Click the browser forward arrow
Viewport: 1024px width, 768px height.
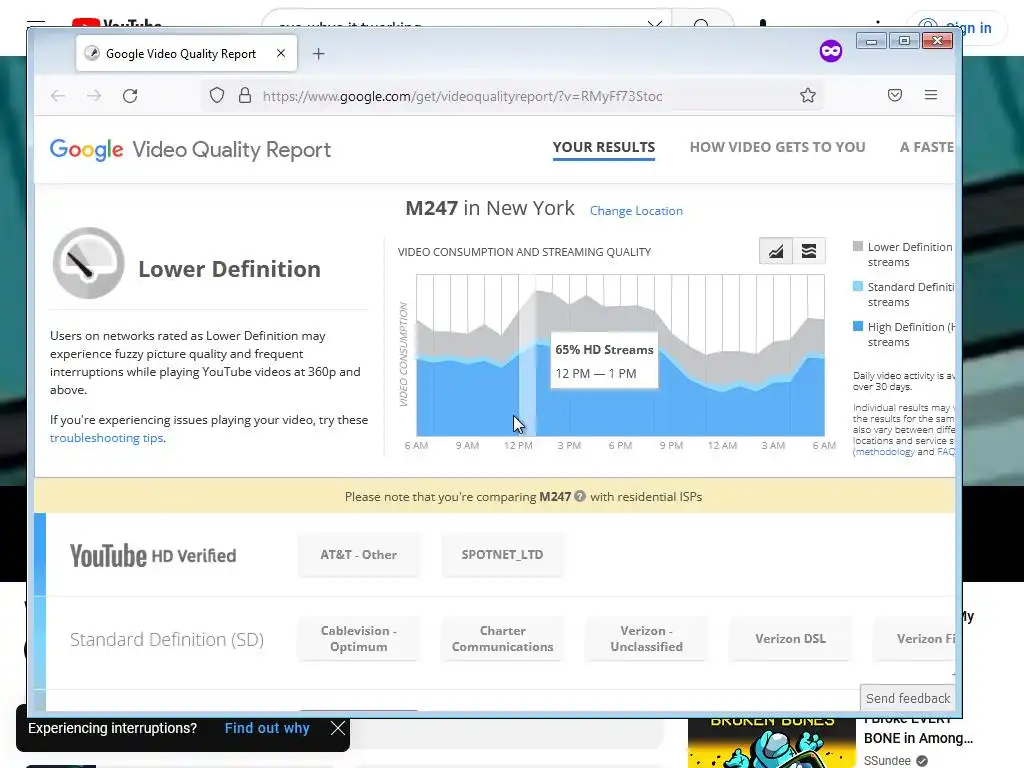pyautogui.click(x=94, y=96)
